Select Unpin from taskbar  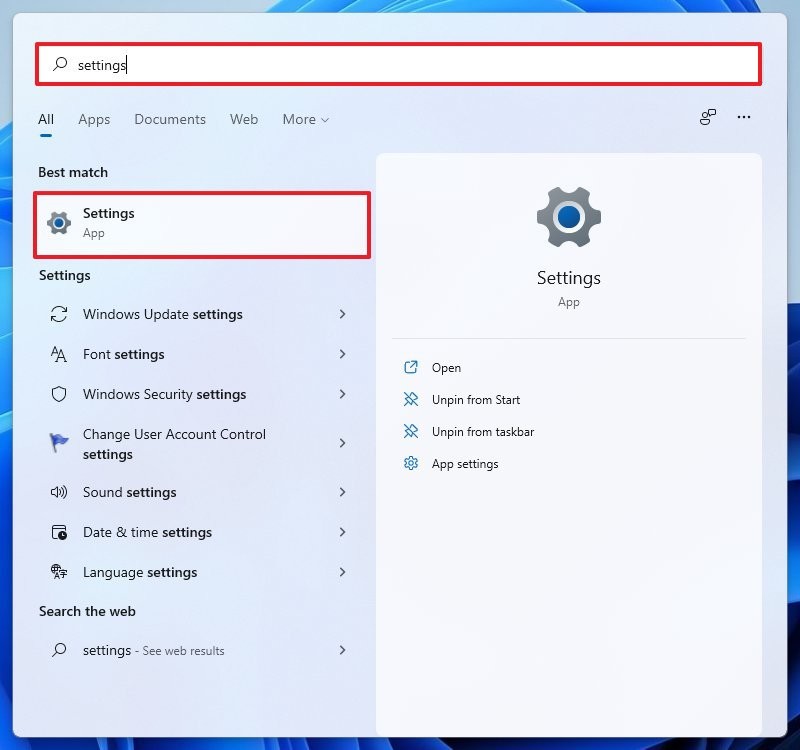(483, 432)
